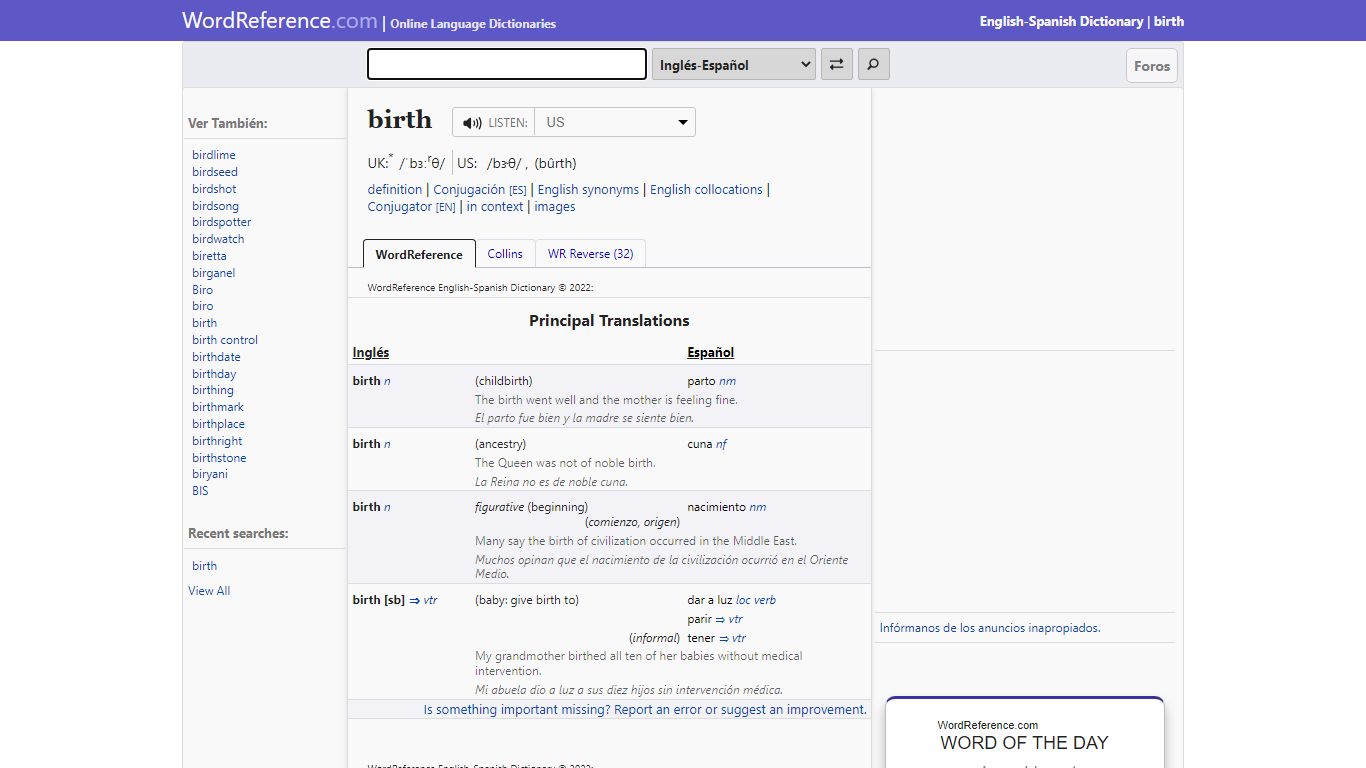Viewport: 1366px width, 768px height.
Task: Open capitalized Biro in the sidebar list
Action: point(203,290)
